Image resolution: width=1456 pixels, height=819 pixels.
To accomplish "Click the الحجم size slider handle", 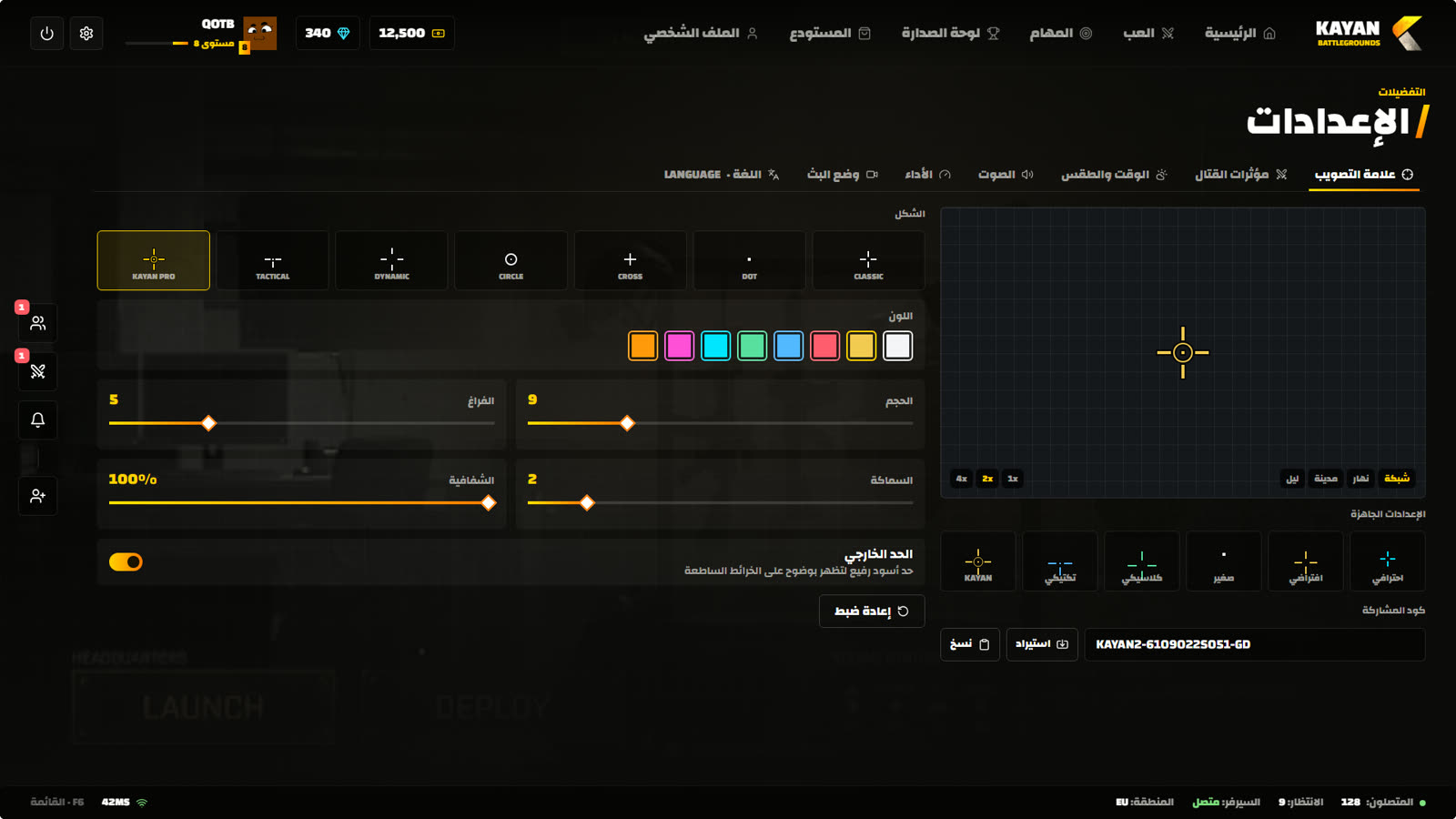I will (627, 423).
